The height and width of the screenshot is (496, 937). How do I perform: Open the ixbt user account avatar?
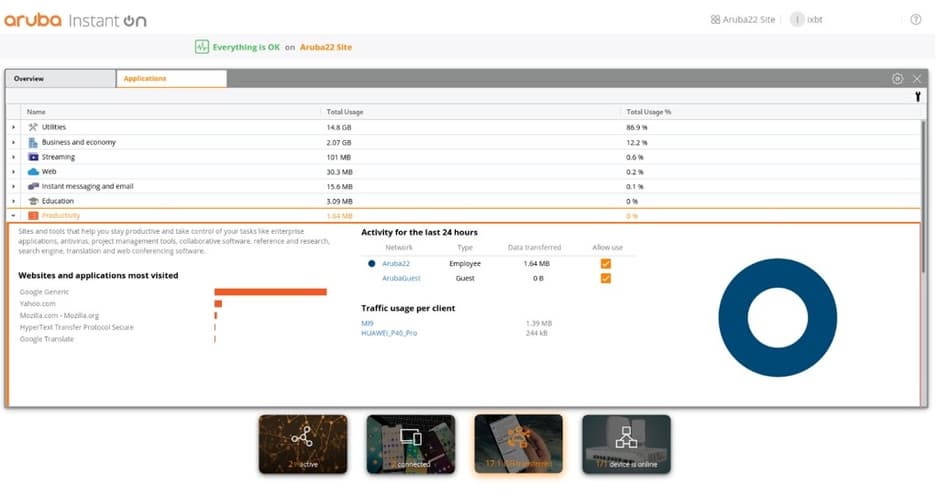coord(797,20)
